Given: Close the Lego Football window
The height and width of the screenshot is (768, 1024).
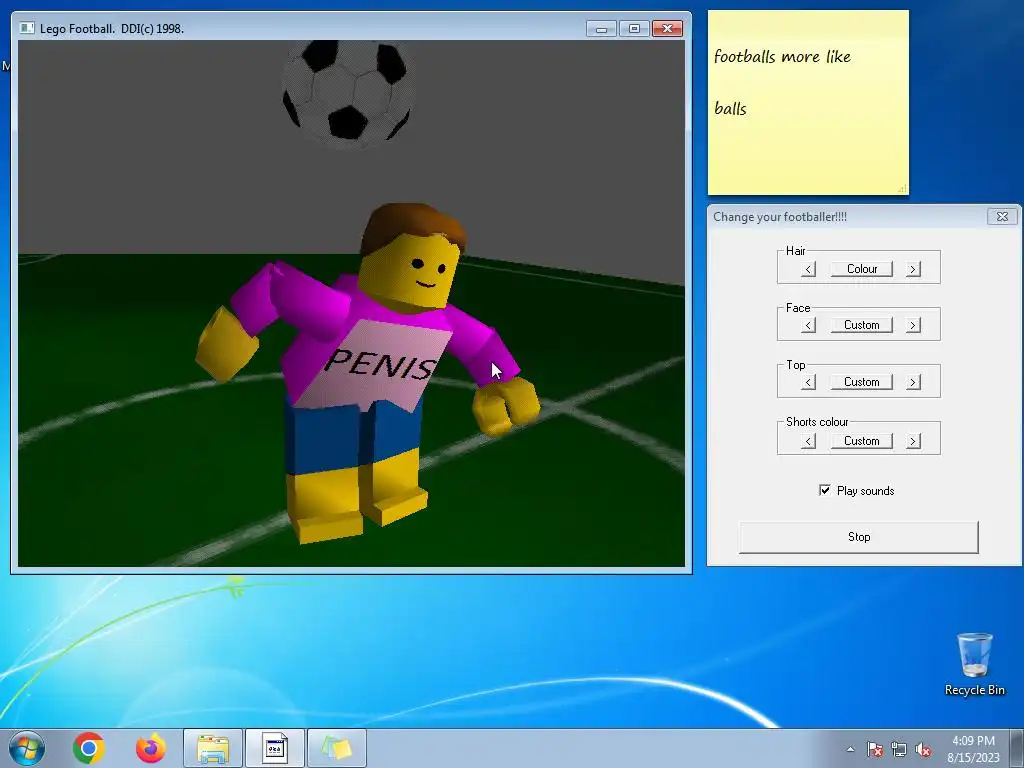Looking at the screenshot, I should 667,29.
